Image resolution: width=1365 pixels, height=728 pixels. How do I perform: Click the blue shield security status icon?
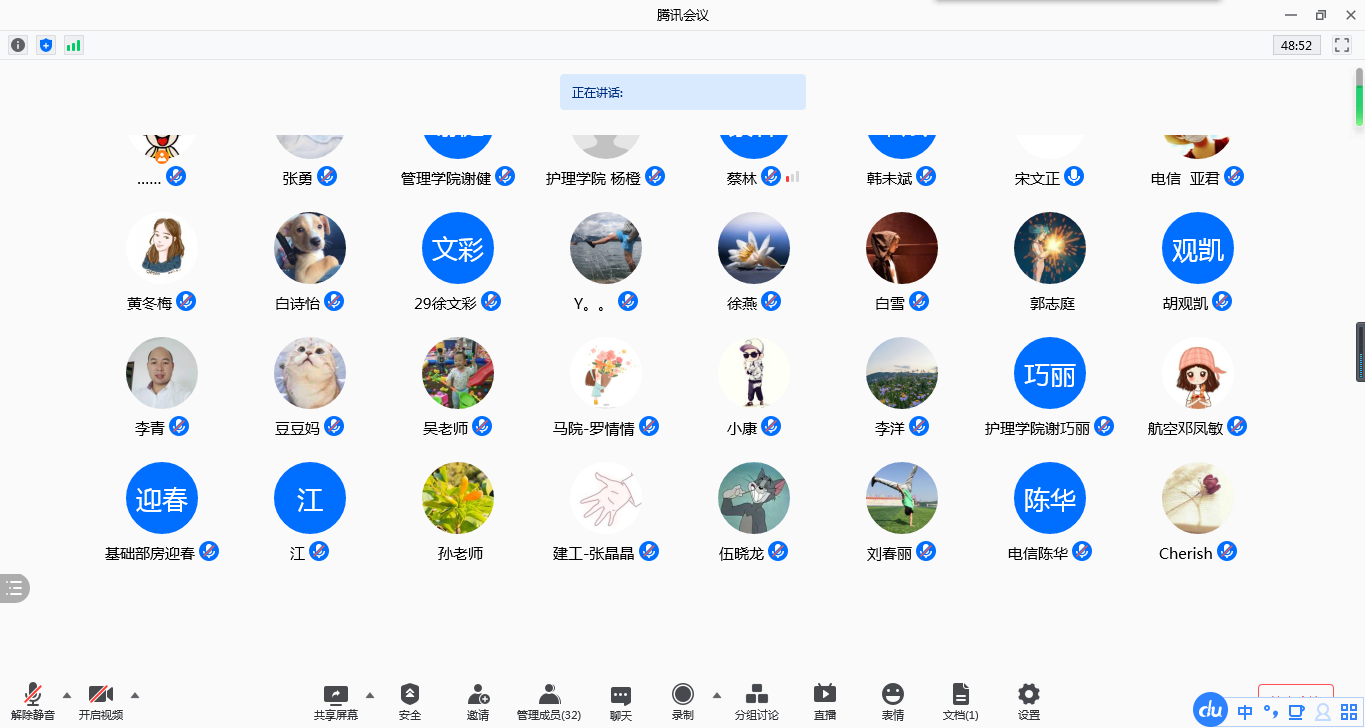click(45, 45)
